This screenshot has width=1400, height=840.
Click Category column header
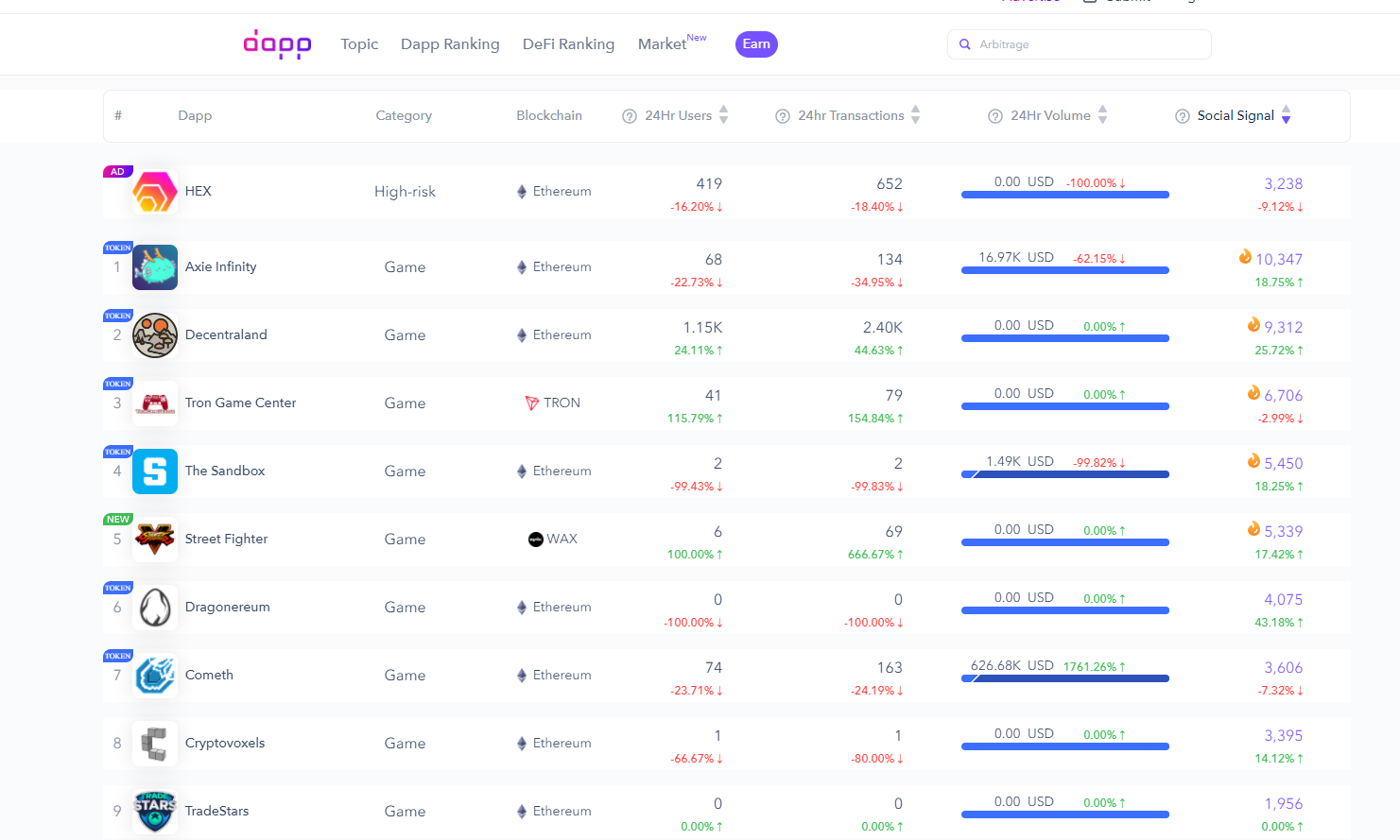[404, 116]
